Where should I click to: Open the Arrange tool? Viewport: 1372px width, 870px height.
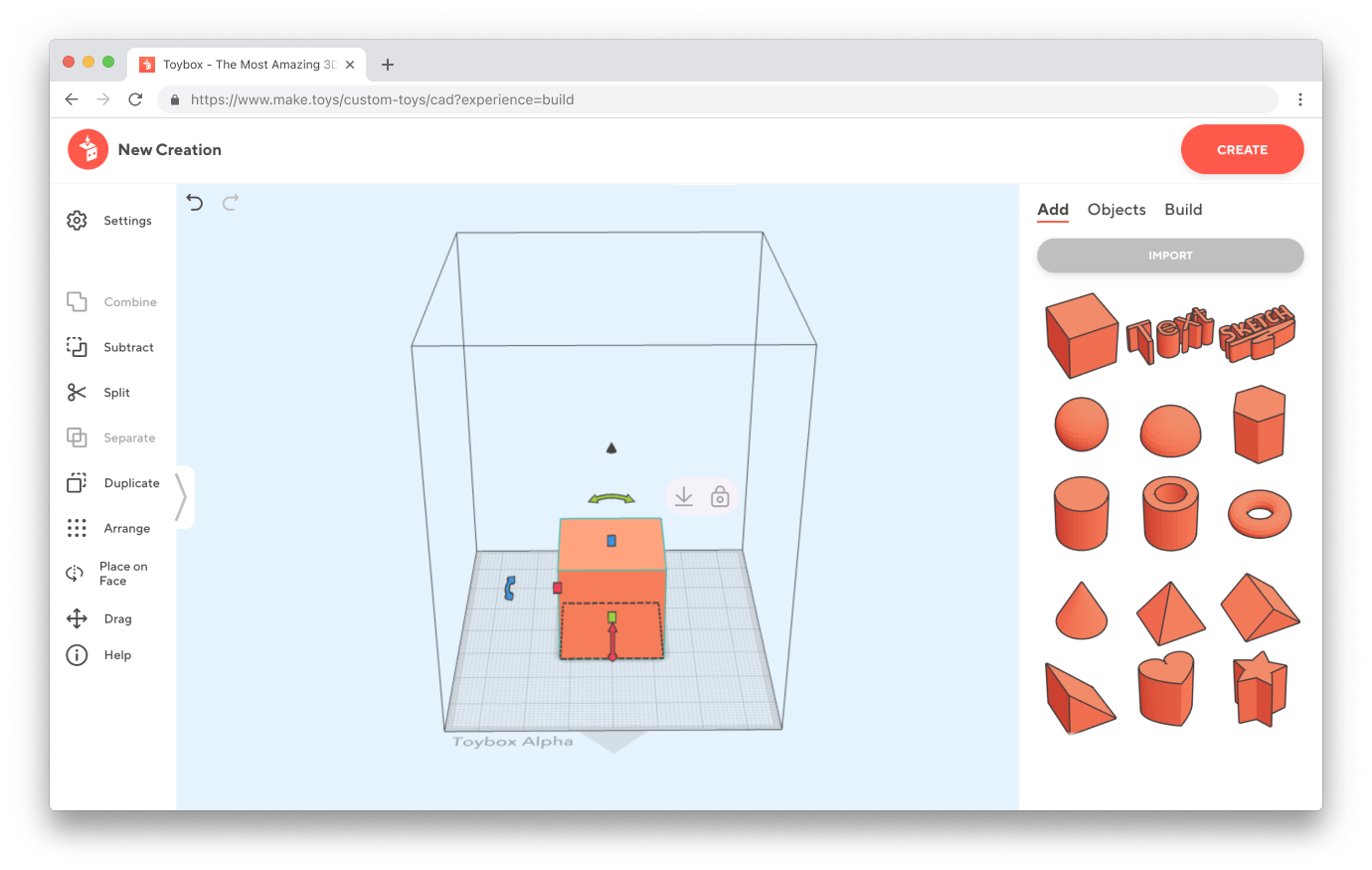pyautogui.click(x=108, y=528)
